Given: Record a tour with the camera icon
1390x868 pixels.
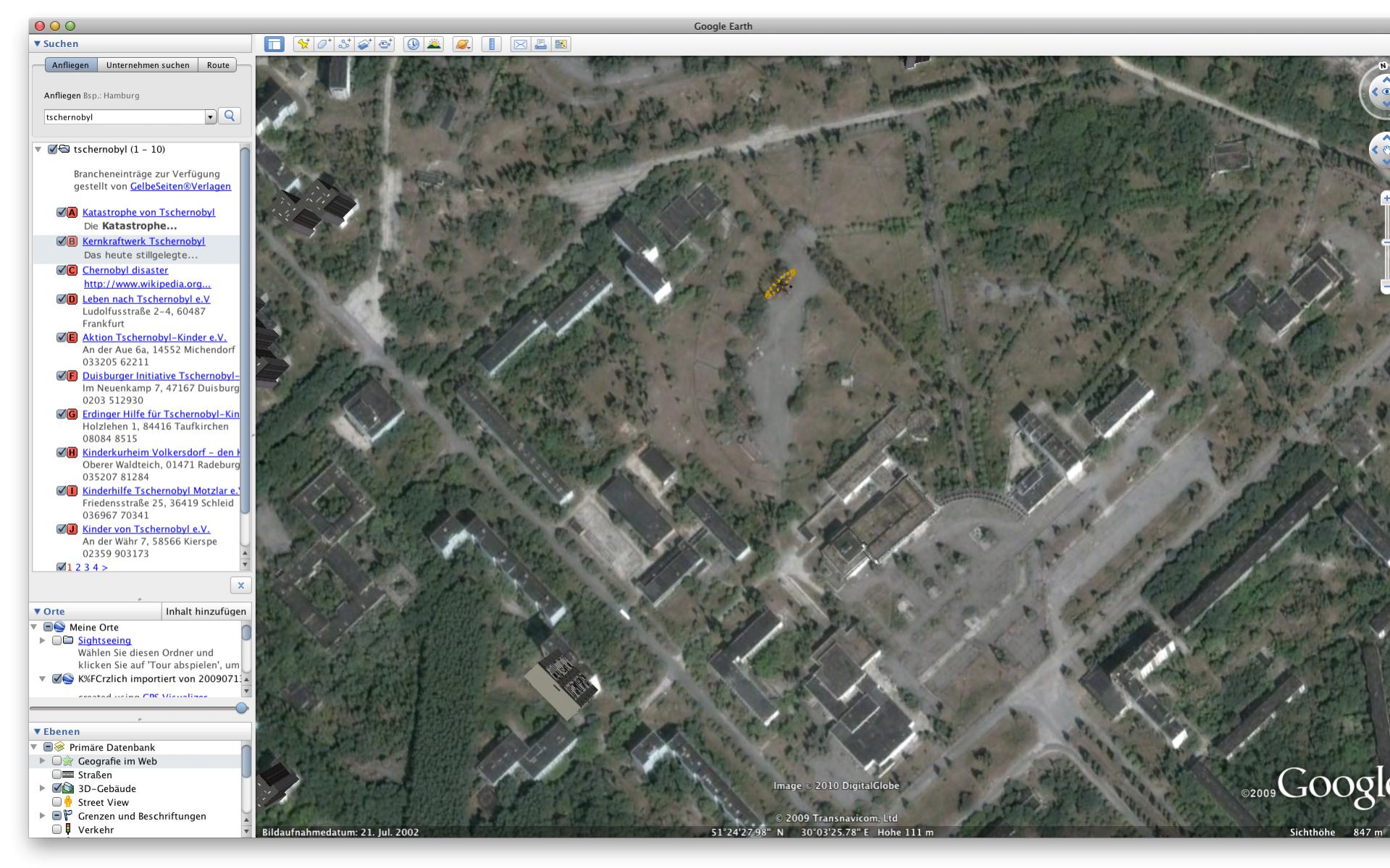Looking at the screenshot, I should 385,44.
